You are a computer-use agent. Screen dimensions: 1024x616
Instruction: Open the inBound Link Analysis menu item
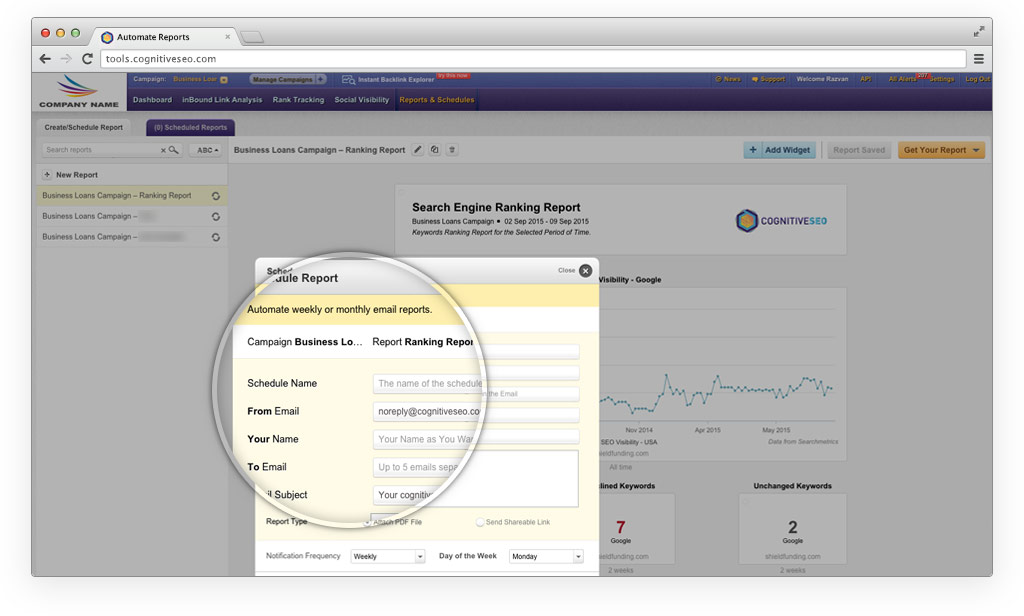click(222, 100)
